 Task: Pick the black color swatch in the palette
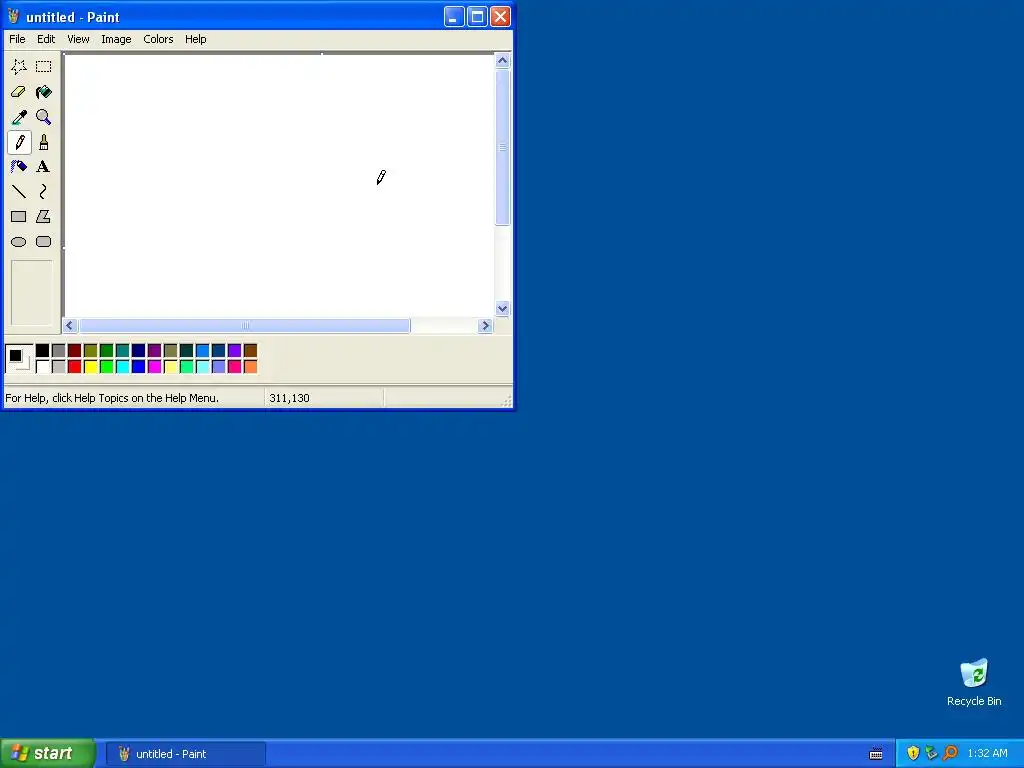(x=42, y=351)
